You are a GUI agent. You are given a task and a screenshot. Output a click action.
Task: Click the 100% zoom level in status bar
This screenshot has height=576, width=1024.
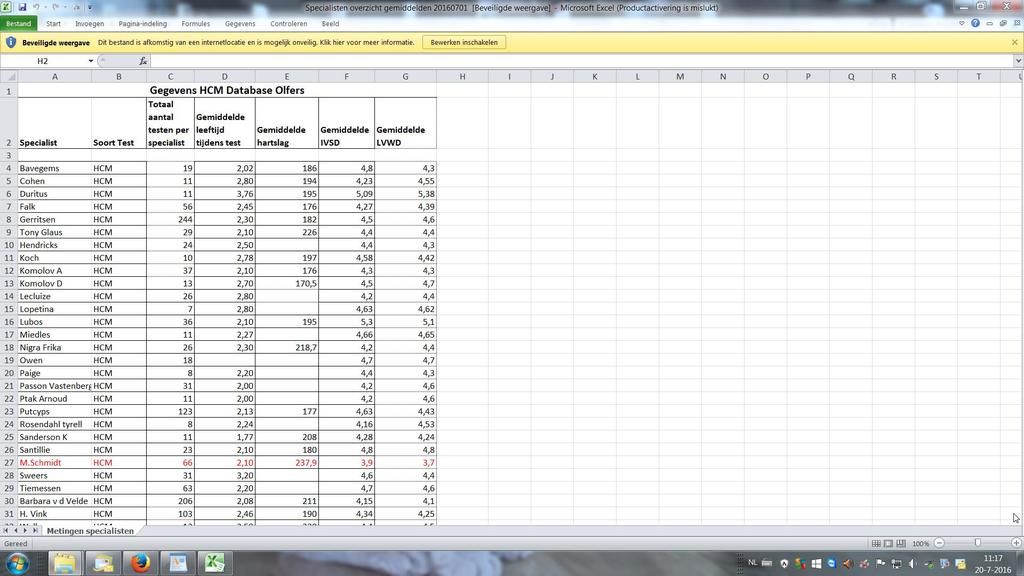(x=921, y=543)
